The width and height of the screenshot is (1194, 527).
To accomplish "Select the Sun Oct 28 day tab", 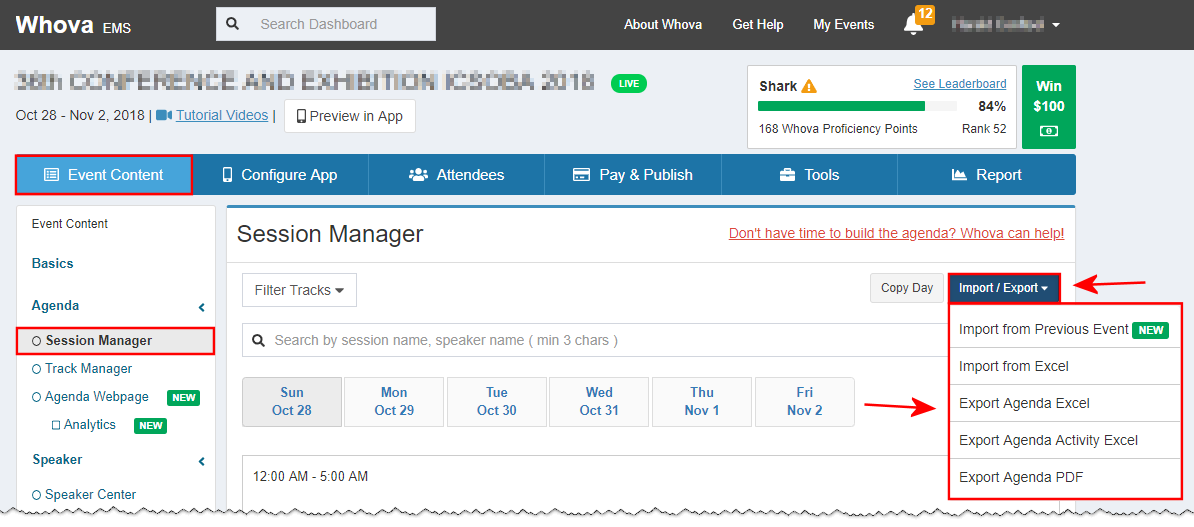I will coord(292,401).
